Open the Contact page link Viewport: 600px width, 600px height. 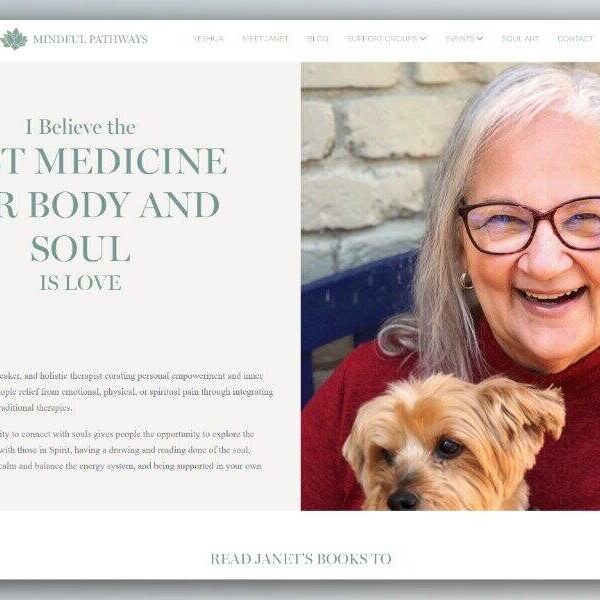[575, 39]
